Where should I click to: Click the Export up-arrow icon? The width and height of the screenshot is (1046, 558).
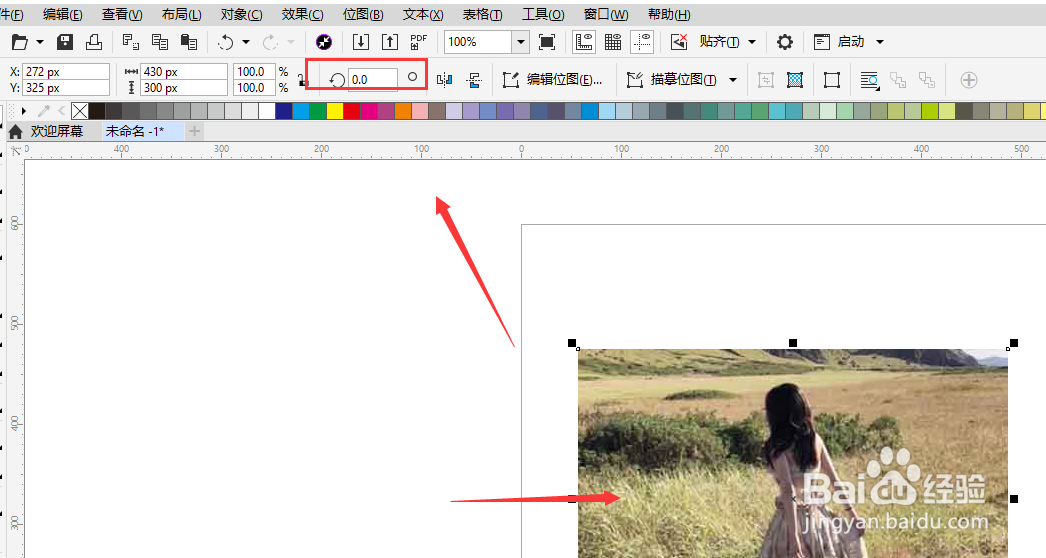(390, 42)
